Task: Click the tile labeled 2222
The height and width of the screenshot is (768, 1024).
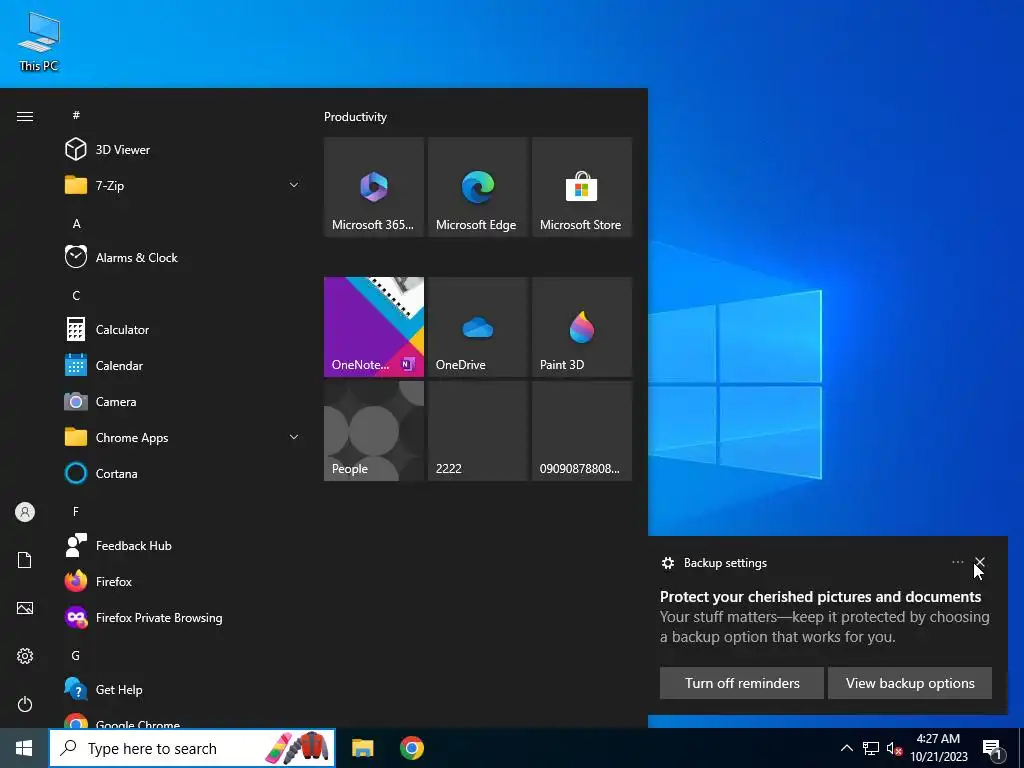Action: (x=477, y=431)
